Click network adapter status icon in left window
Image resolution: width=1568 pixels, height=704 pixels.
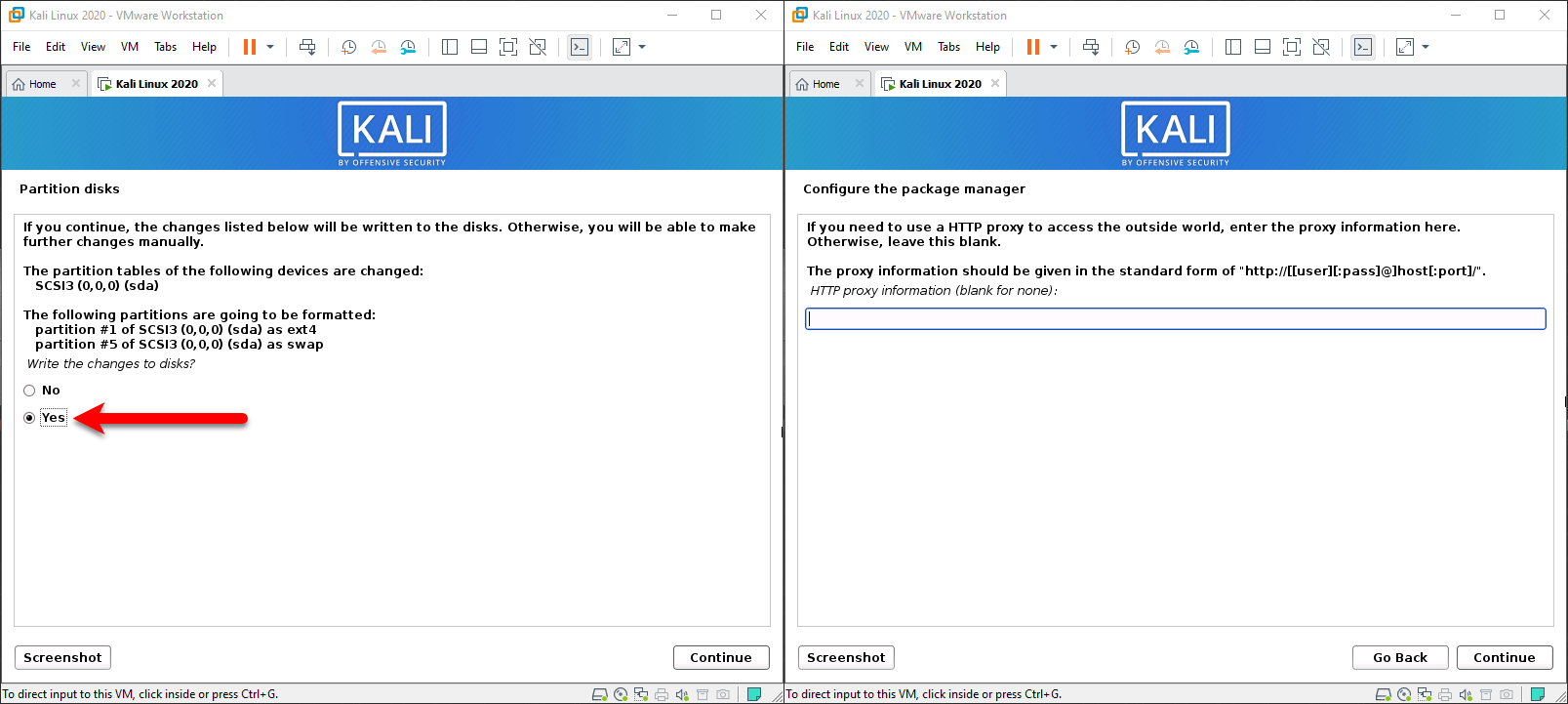641,694
